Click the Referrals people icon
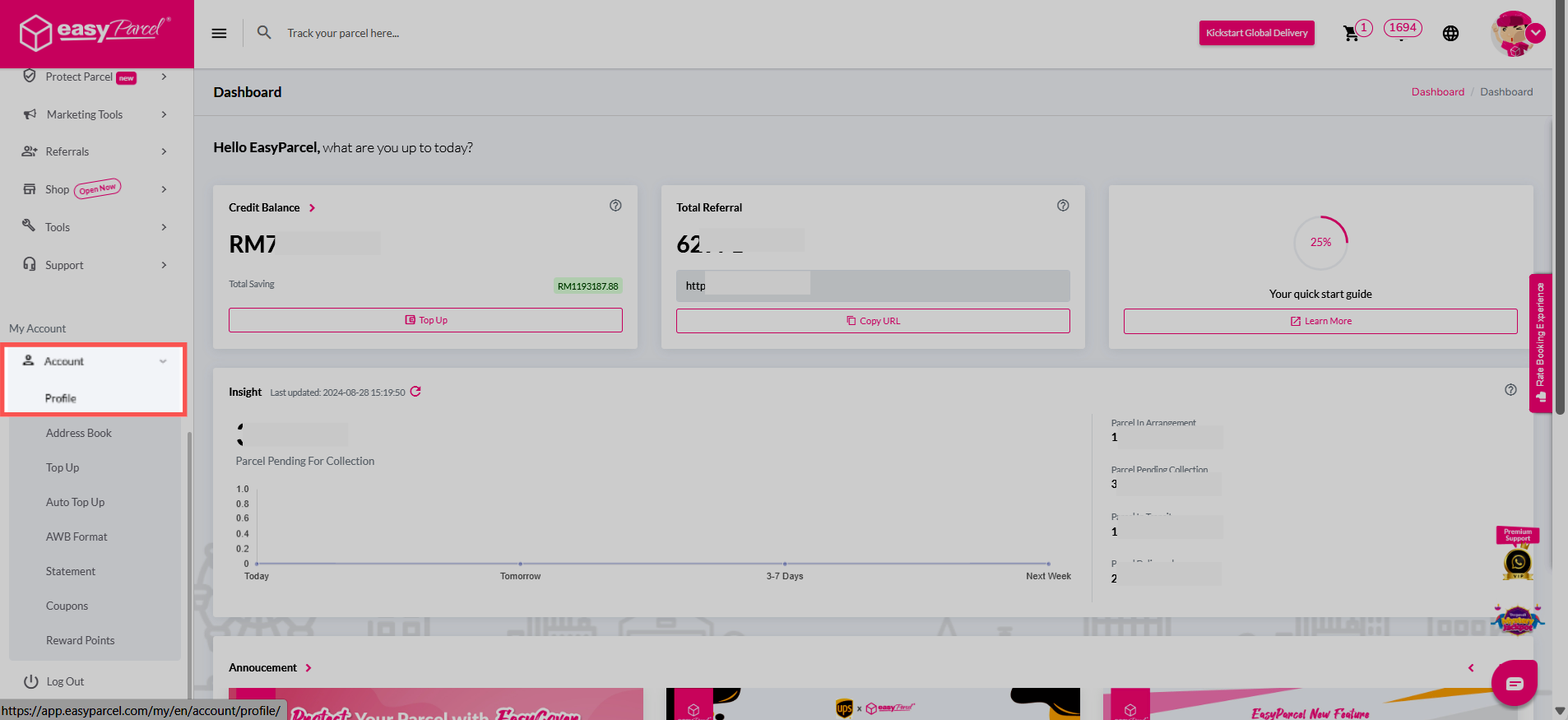The image size is (1568, 720). click(x=30, y=151)
